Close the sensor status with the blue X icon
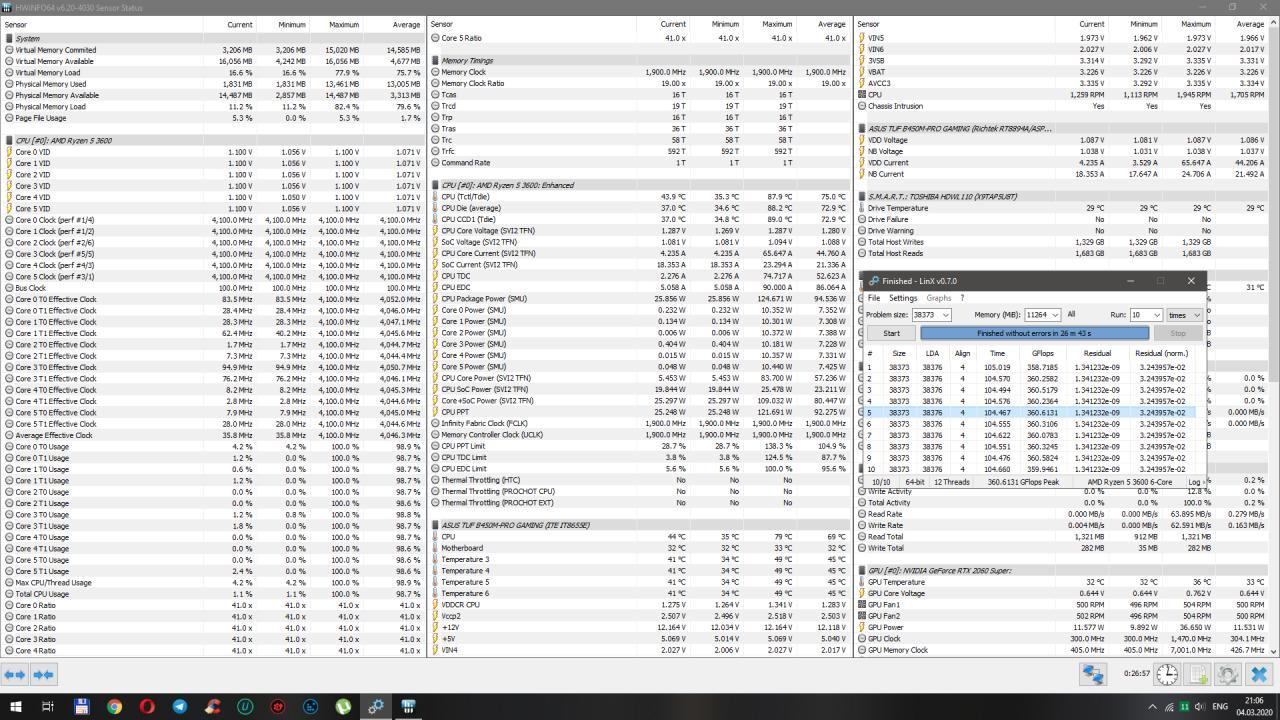 (x=1259, y=675)
